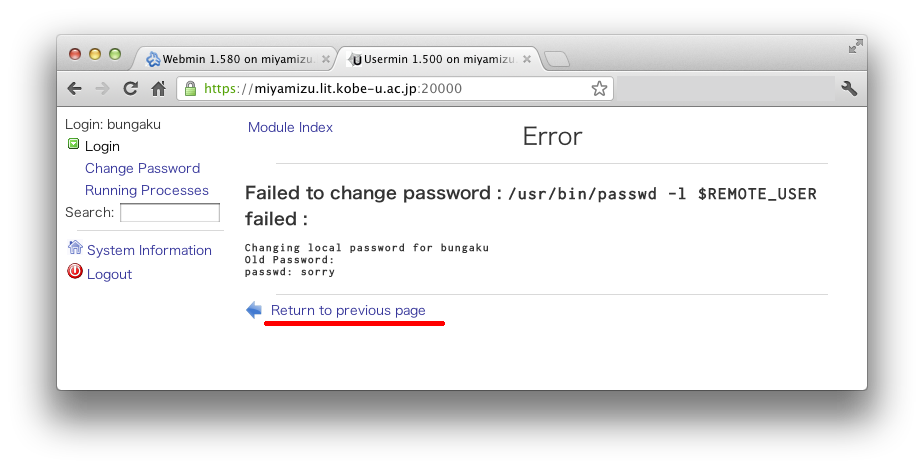The image size is (924, 469).
Task: Click the blue return arrow icon
Action: [254, 310]
